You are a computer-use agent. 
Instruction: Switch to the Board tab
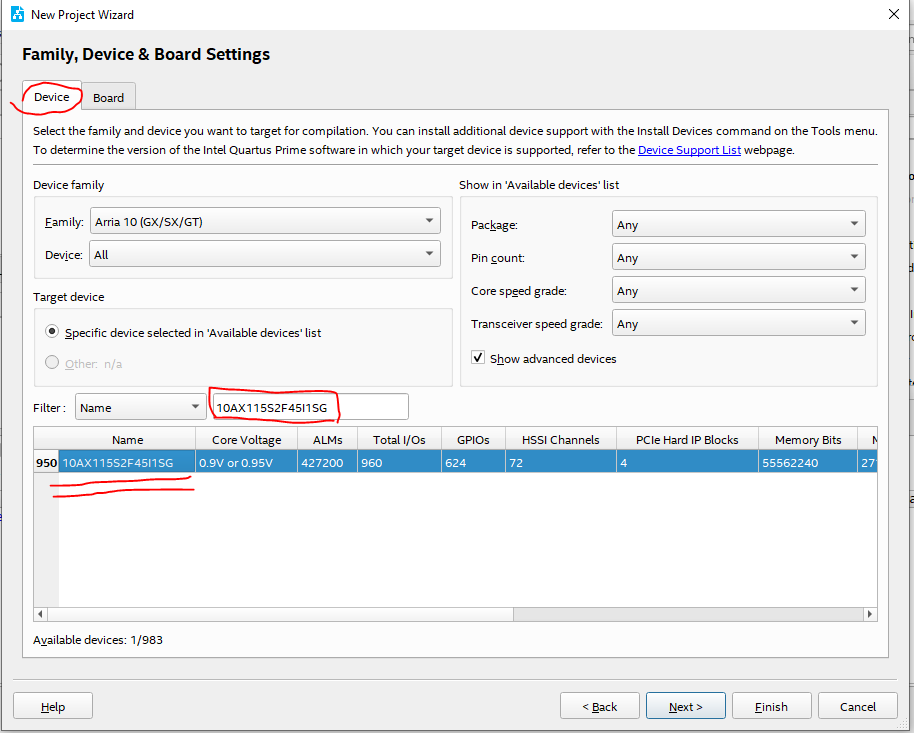108,97
